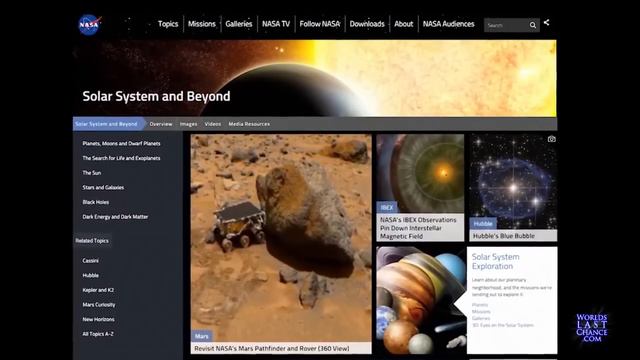This screenshot has width=640, height=360.
Task: Open Black Holes sidebar link
Action: [x=96, y=202]
